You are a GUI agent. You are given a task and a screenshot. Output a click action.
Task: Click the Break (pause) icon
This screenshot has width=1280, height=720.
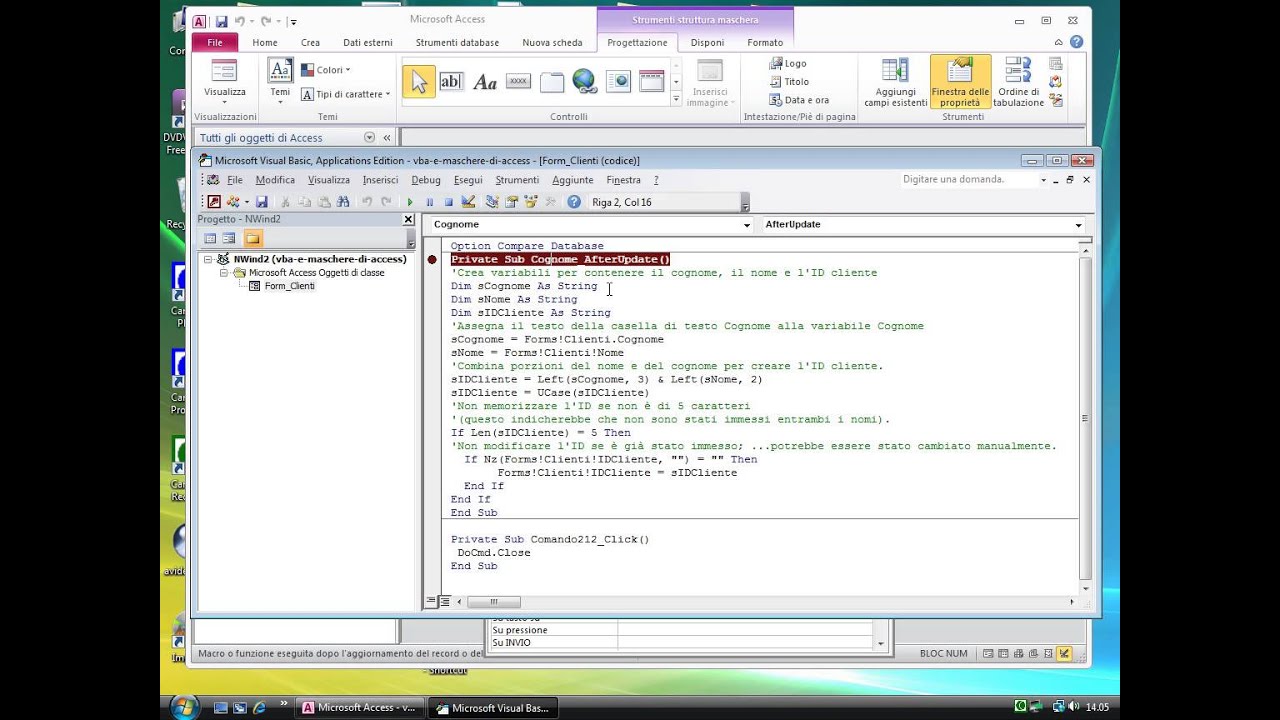tap(430, 202)
